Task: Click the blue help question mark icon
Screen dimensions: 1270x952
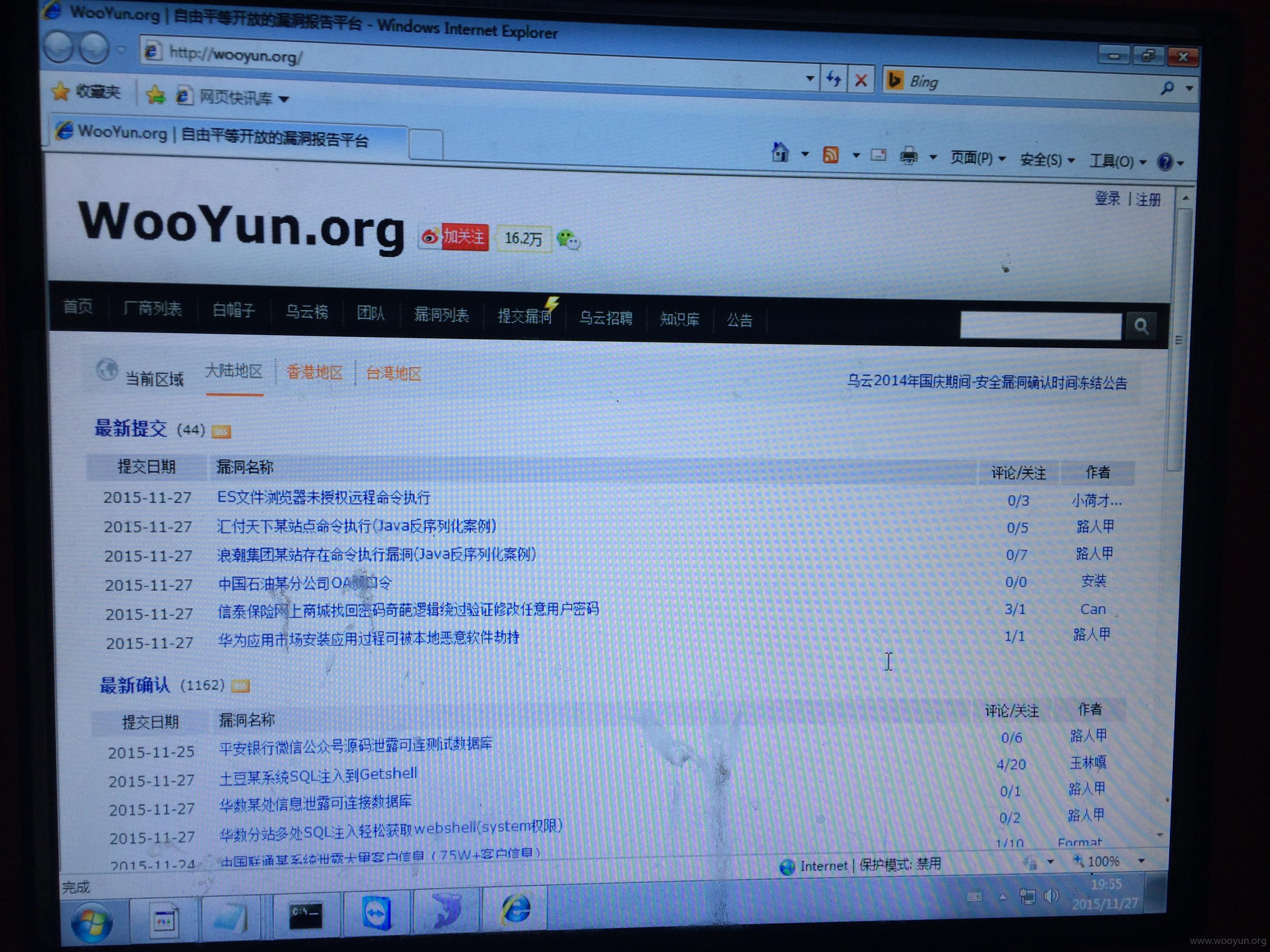Action: [x=1165, y=163]
